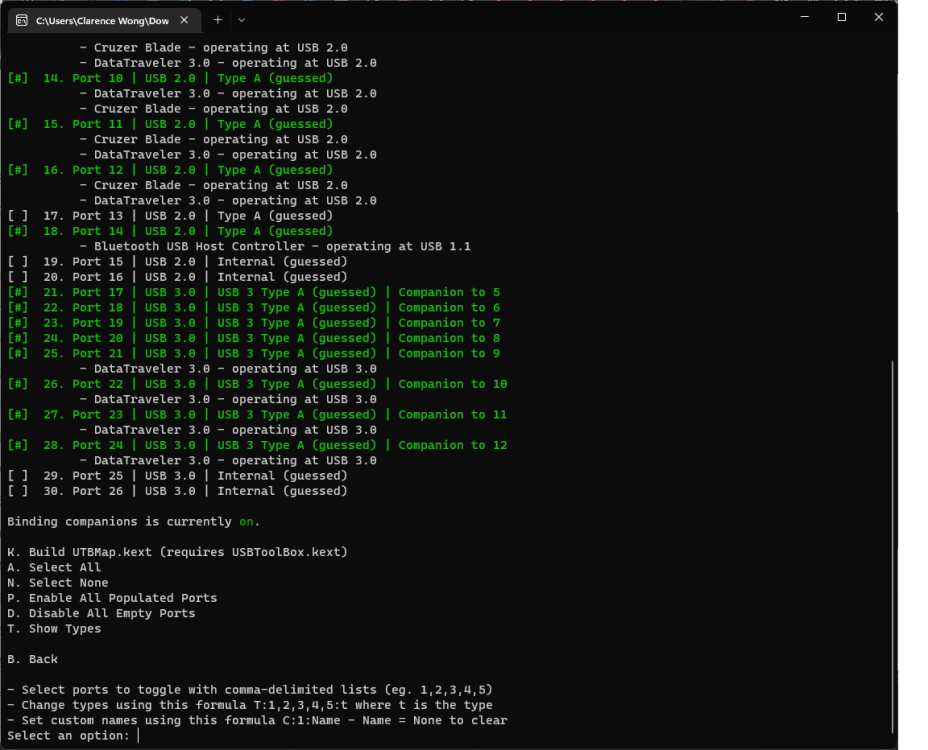Click the 'A. Select All' option line

coord(54,568)
